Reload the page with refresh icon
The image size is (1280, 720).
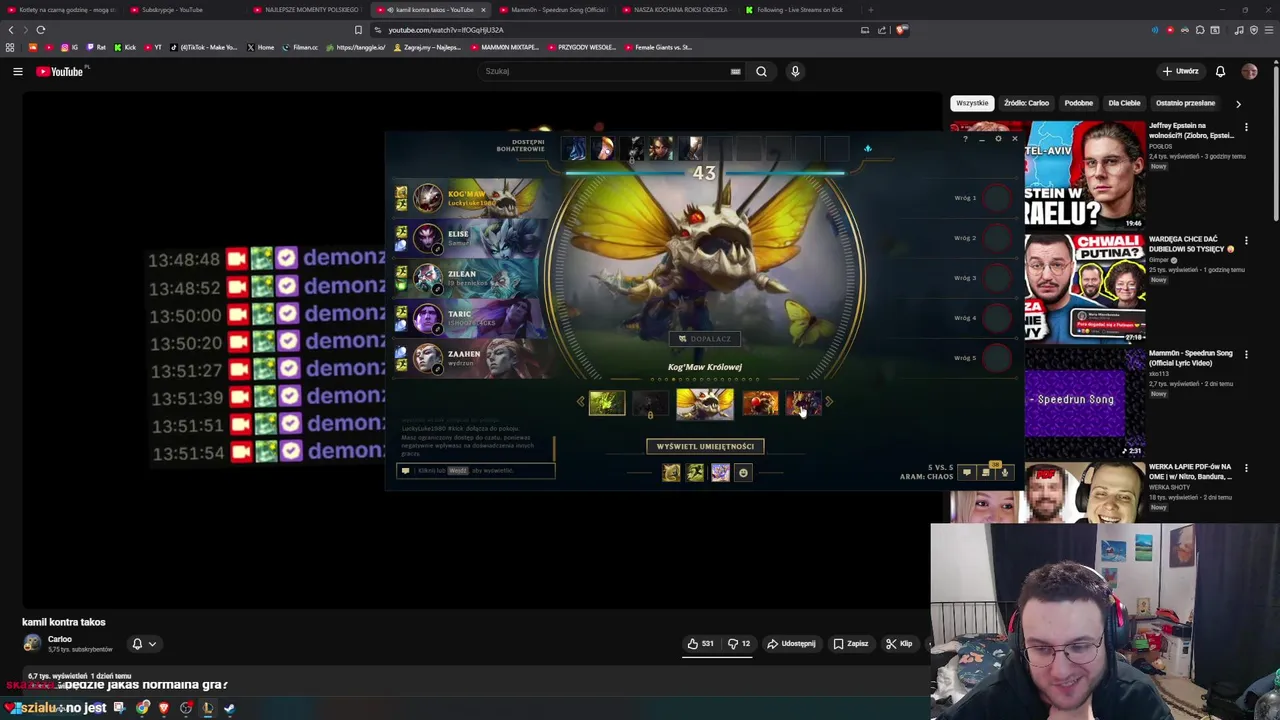coord(41,30)
